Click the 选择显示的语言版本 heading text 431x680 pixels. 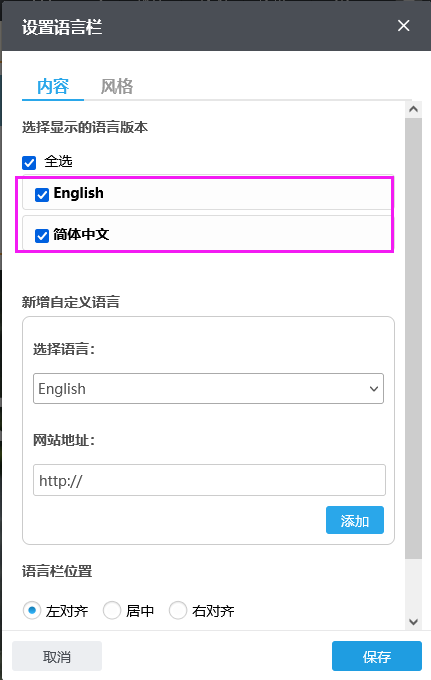pos(85,127)
